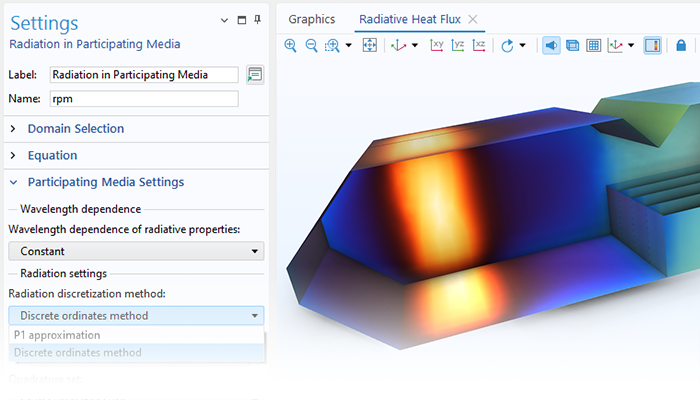700x400 pixels.
Task: Pin the Settings window
Action: (x=258, y=20)
